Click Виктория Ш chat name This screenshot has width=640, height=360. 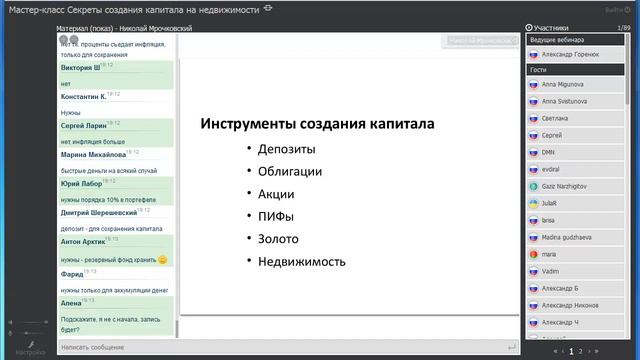tap(80, 68)
